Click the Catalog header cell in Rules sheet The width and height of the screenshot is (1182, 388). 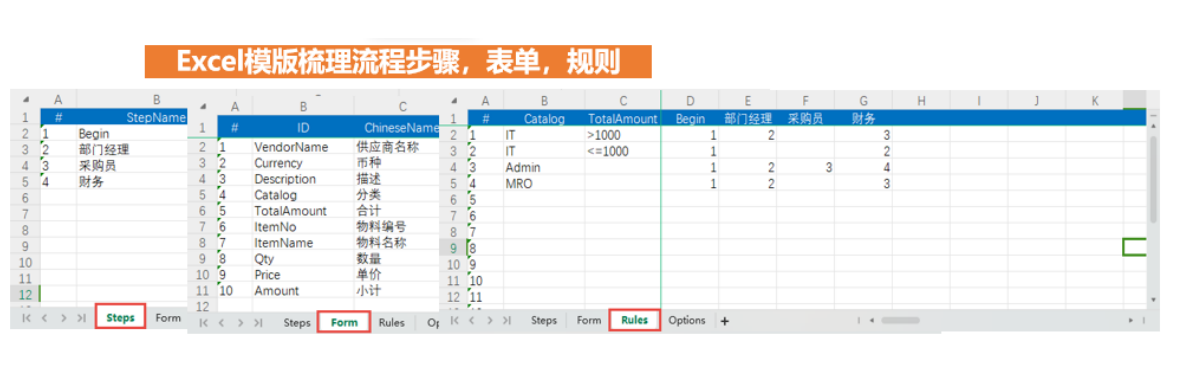coord(544,118)
